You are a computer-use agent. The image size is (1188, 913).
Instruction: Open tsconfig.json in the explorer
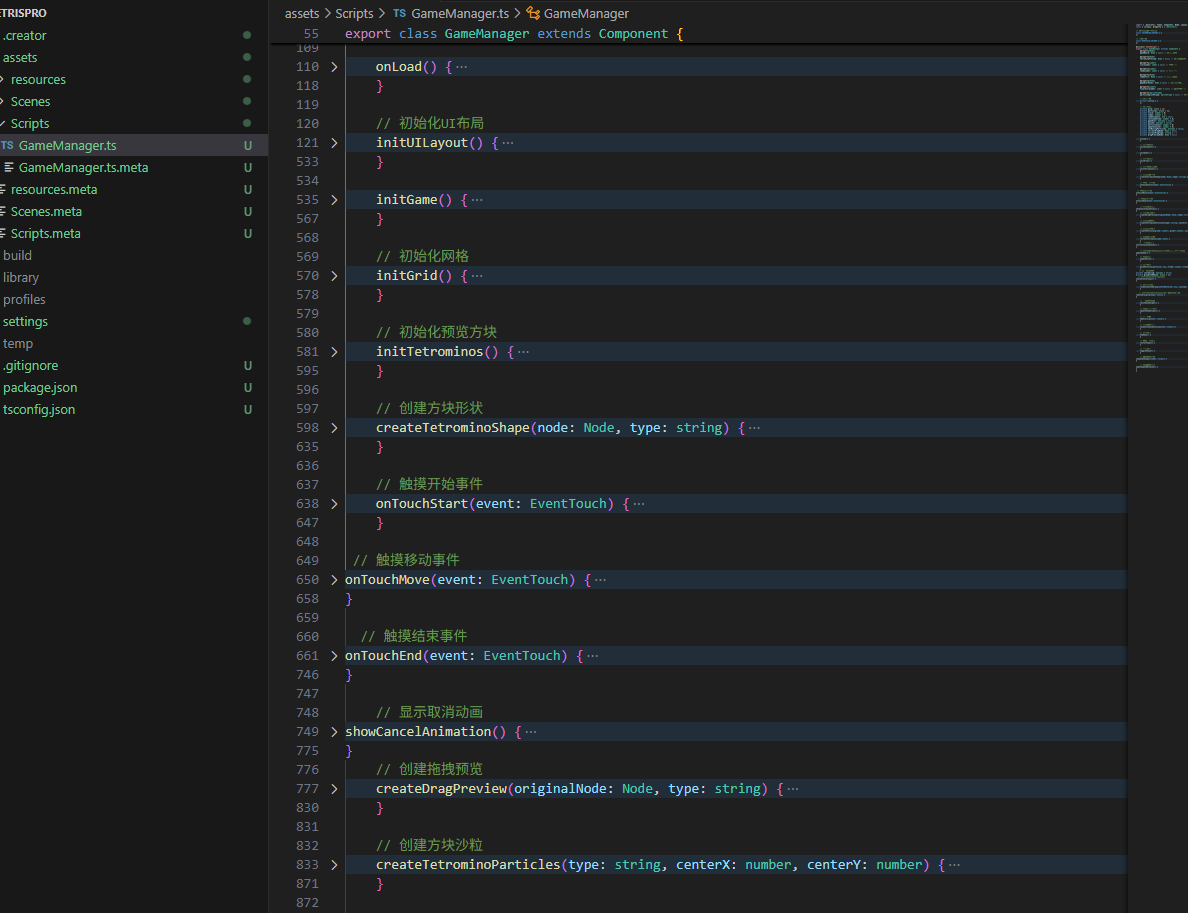click(39, 410)
